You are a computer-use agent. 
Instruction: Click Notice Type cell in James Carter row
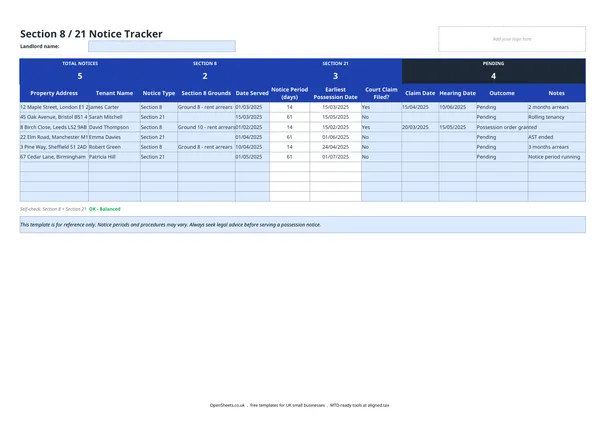click(159, 107)
